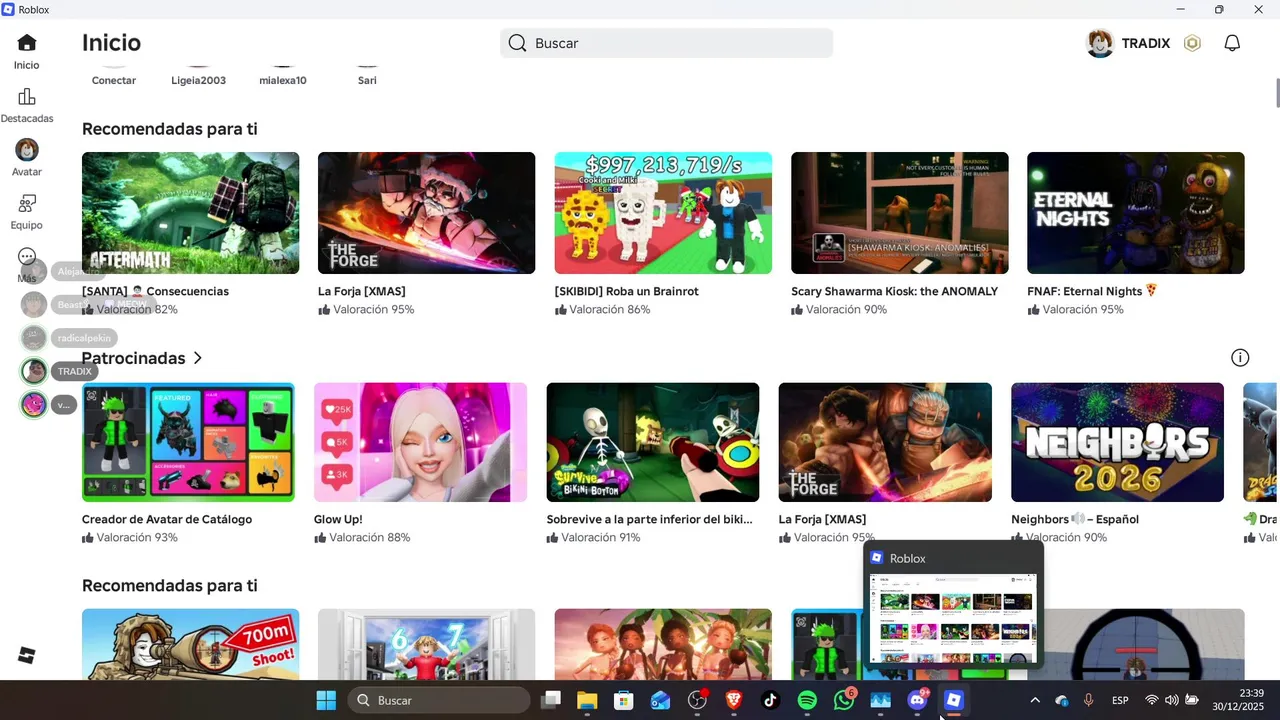Screen dimensions: 1280x720
Task: Open the volume tray icon
Action: point(1172,700)
